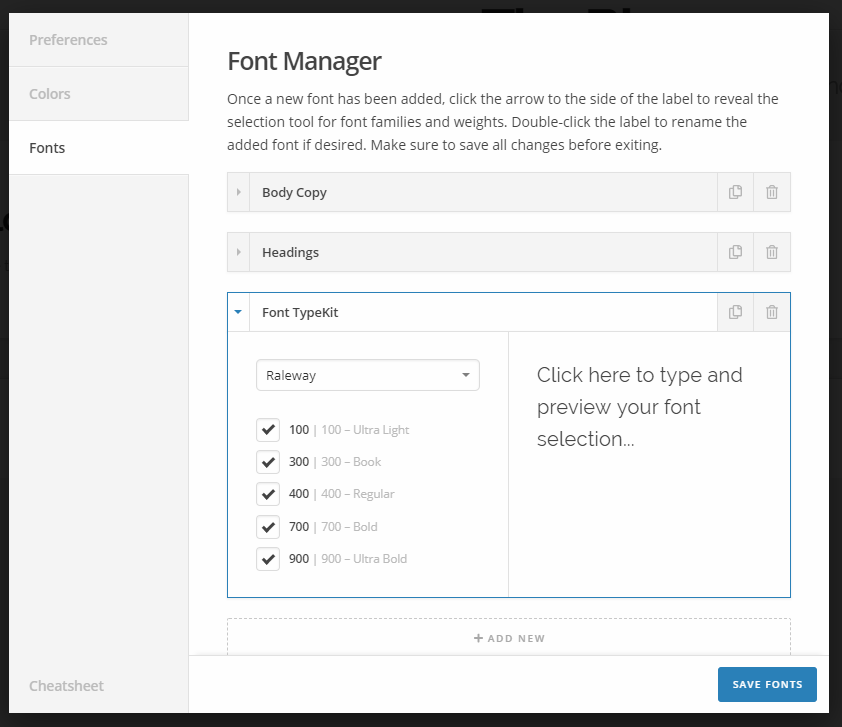This screenshot has height=727, width=842.
Task: Switch to the Preferences tab
Action: [x=98, y=40]
